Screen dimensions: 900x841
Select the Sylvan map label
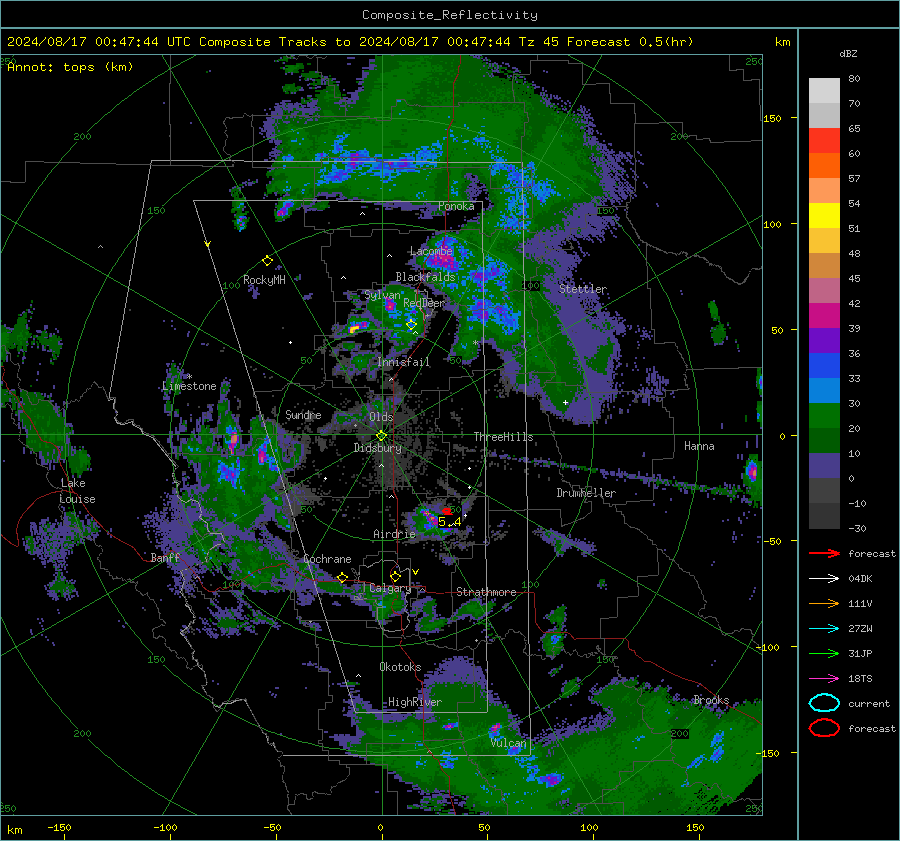click(x=382, y=295)
